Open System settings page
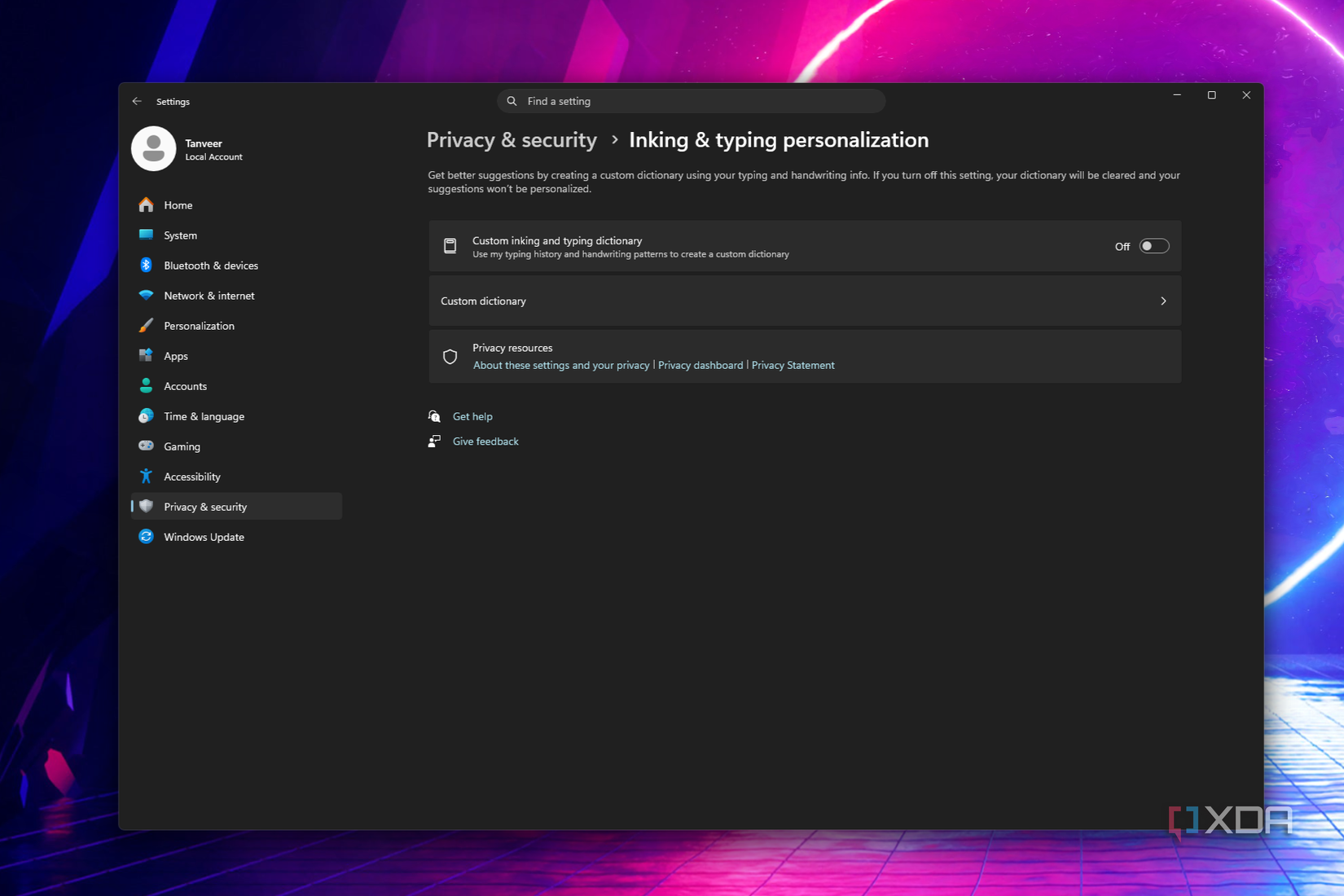This screenshot has width=1344, height=896. point(236,235)
